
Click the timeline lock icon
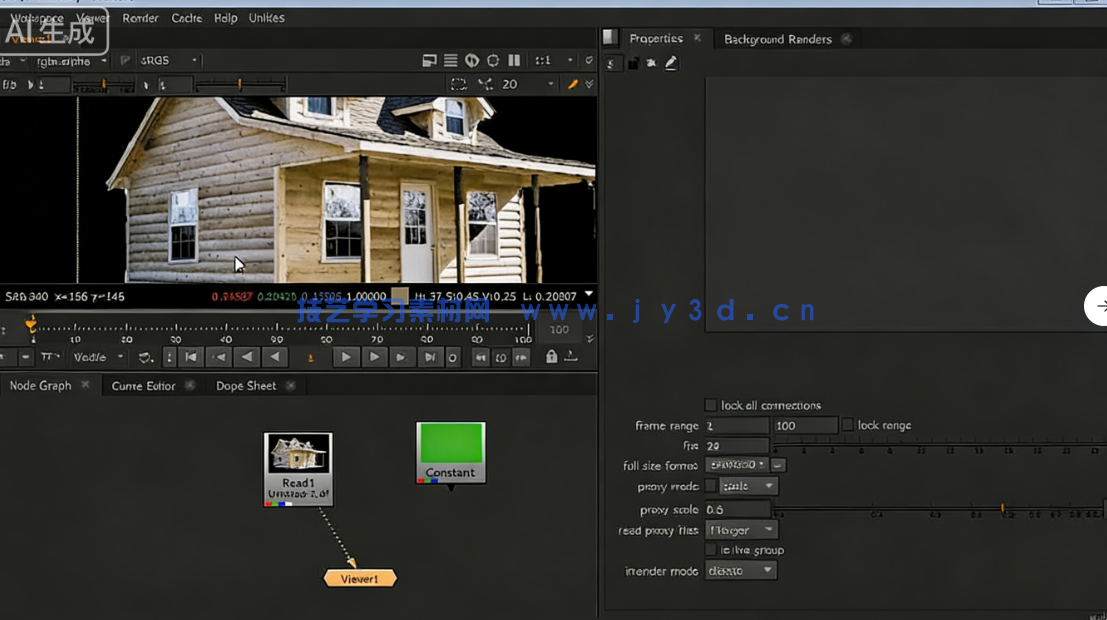point(551,357)
